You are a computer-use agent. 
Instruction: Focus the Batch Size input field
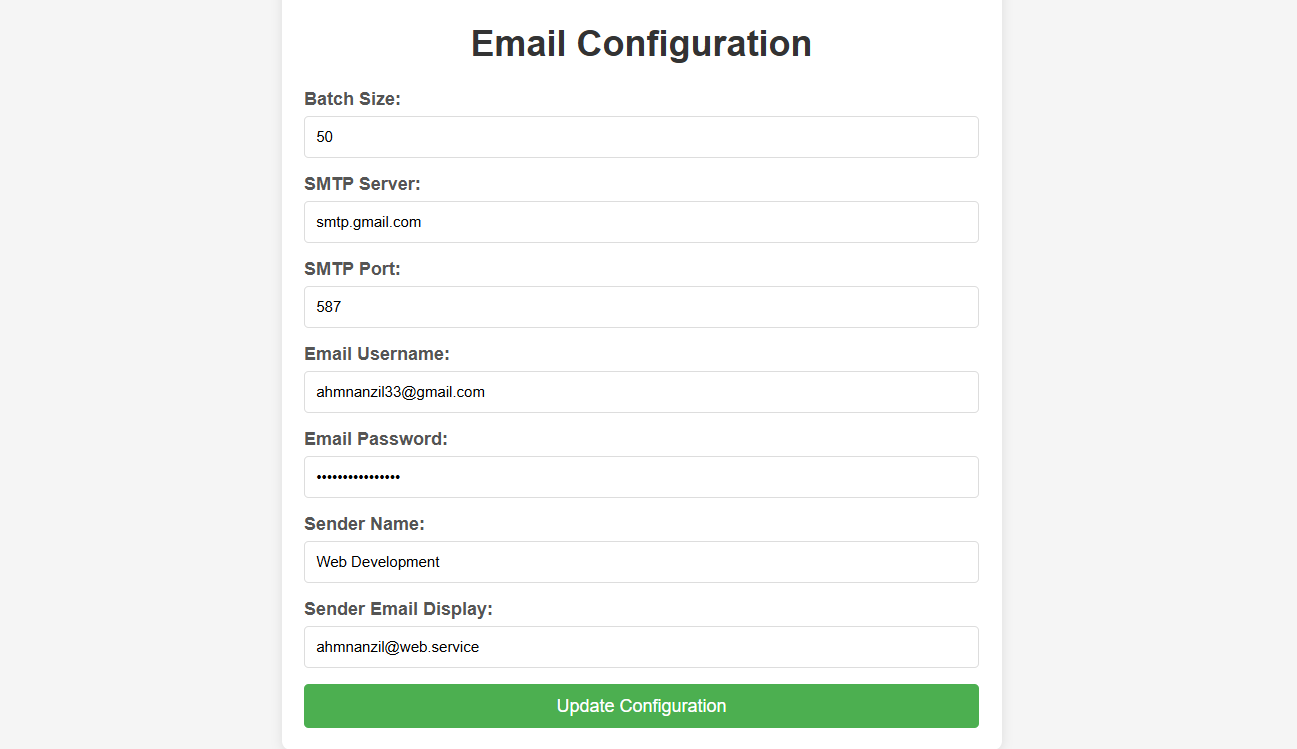tap(641, 137)
